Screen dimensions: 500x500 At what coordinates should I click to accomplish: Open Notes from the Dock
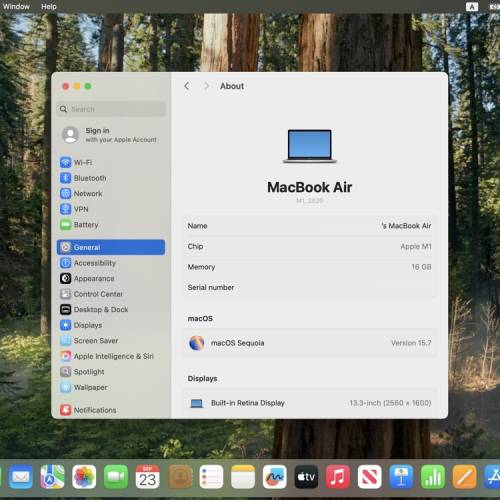[x=243, y=477]
